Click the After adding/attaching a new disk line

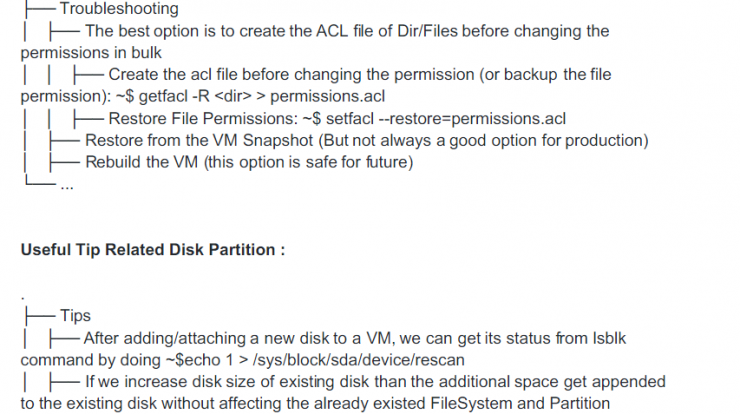pos(354,338)
